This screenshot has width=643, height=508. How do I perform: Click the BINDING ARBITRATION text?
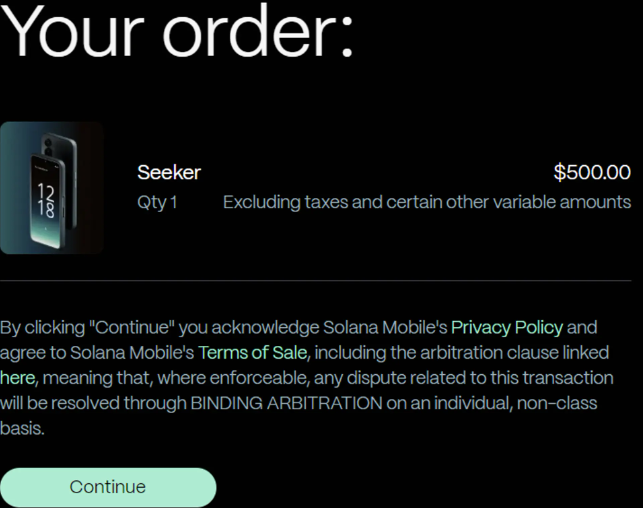[x=286, y=403]
